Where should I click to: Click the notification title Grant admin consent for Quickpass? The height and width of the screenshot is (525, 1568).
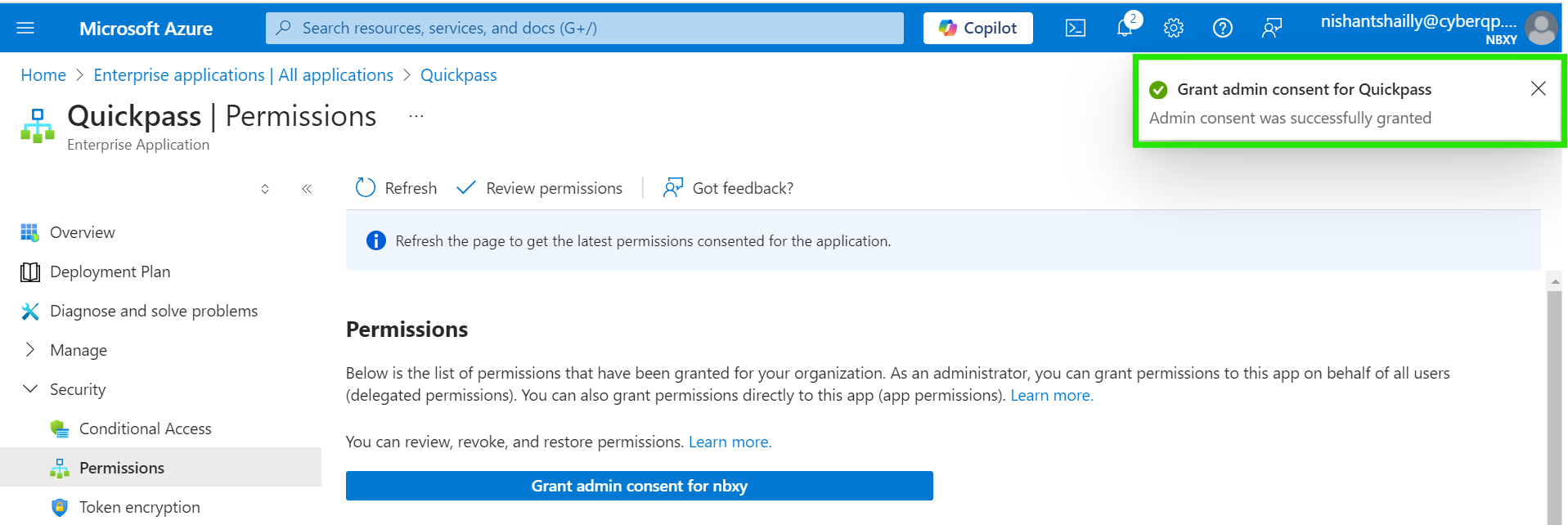(x=1305, y=89)
